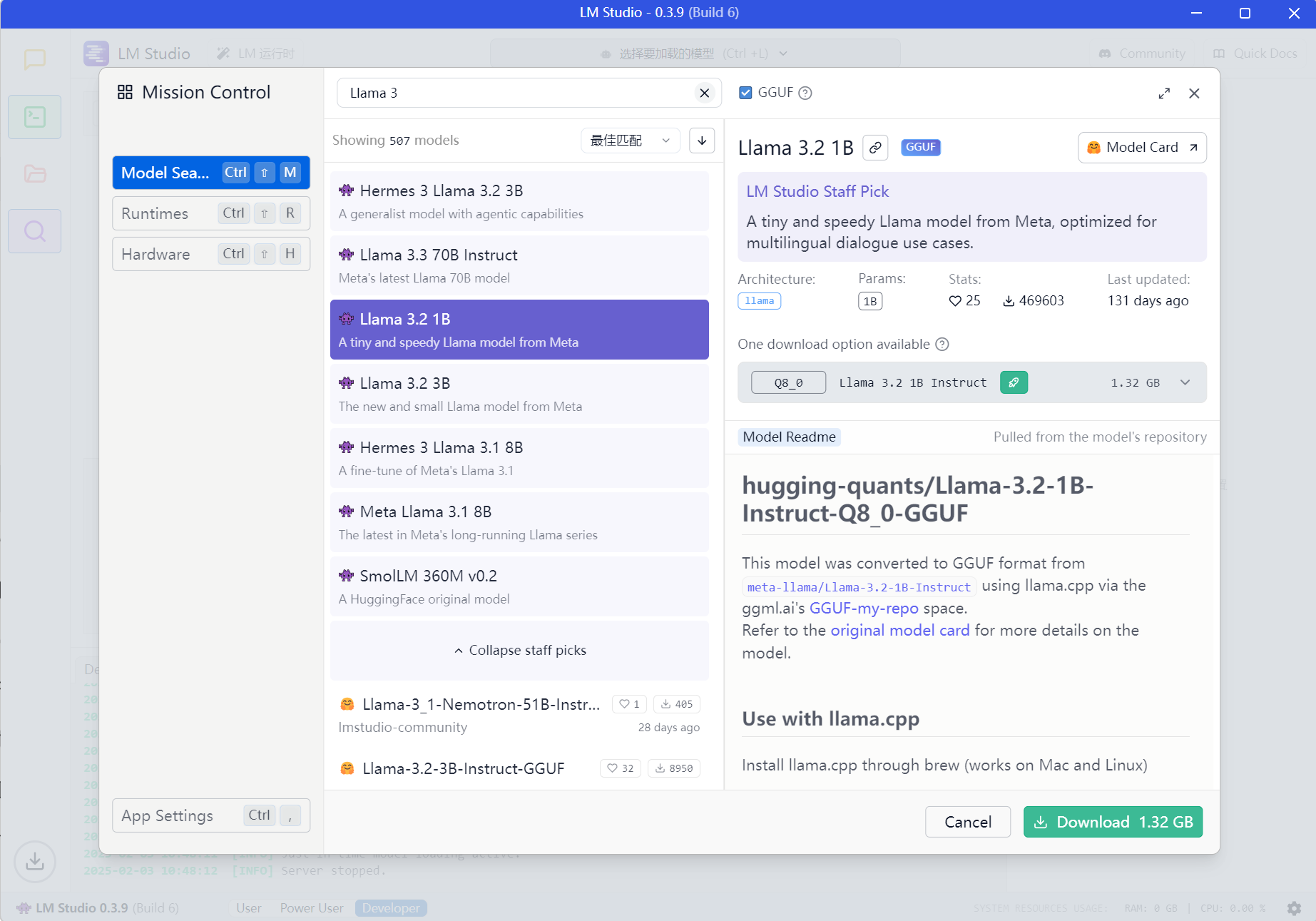This screenshot has width=1316, height=921.
Task: Click the GGUF help question mark icon
Action: tap(805, 93)
